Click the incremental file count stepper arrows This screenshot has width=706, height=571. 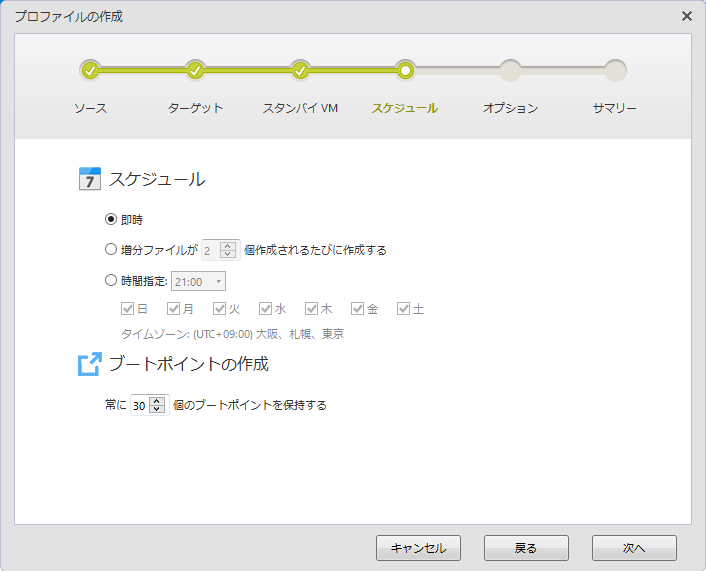228,250
